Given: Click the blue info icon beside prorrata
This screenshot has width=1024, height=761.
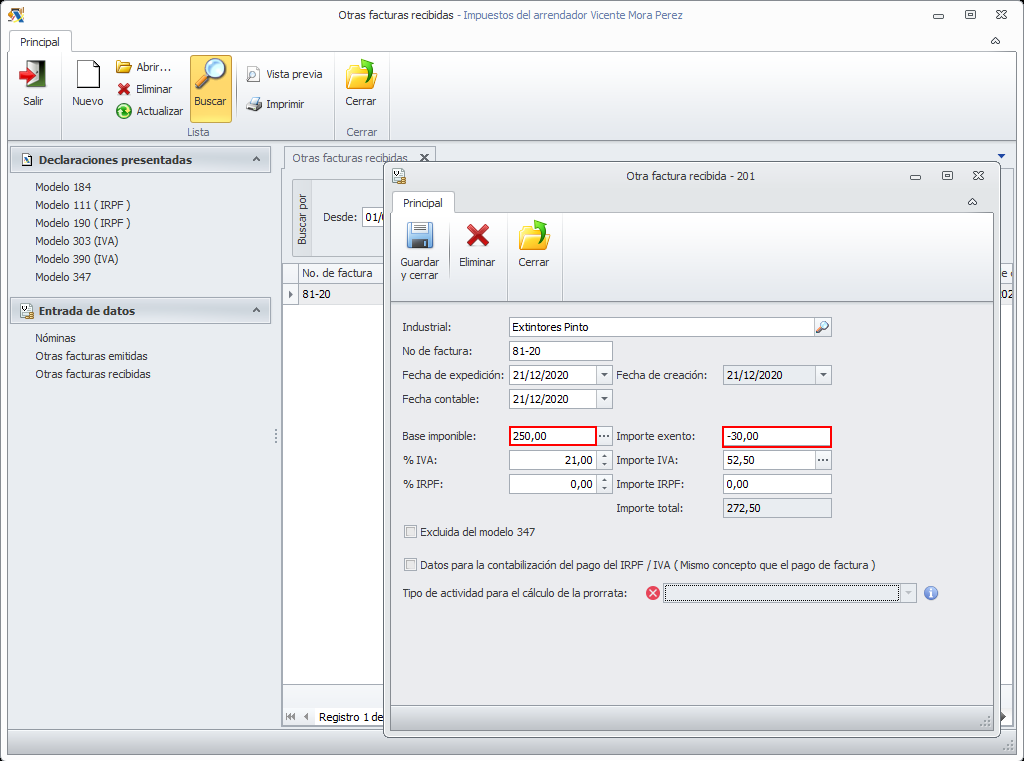Looking at the screenshot, I should [931, 593].
